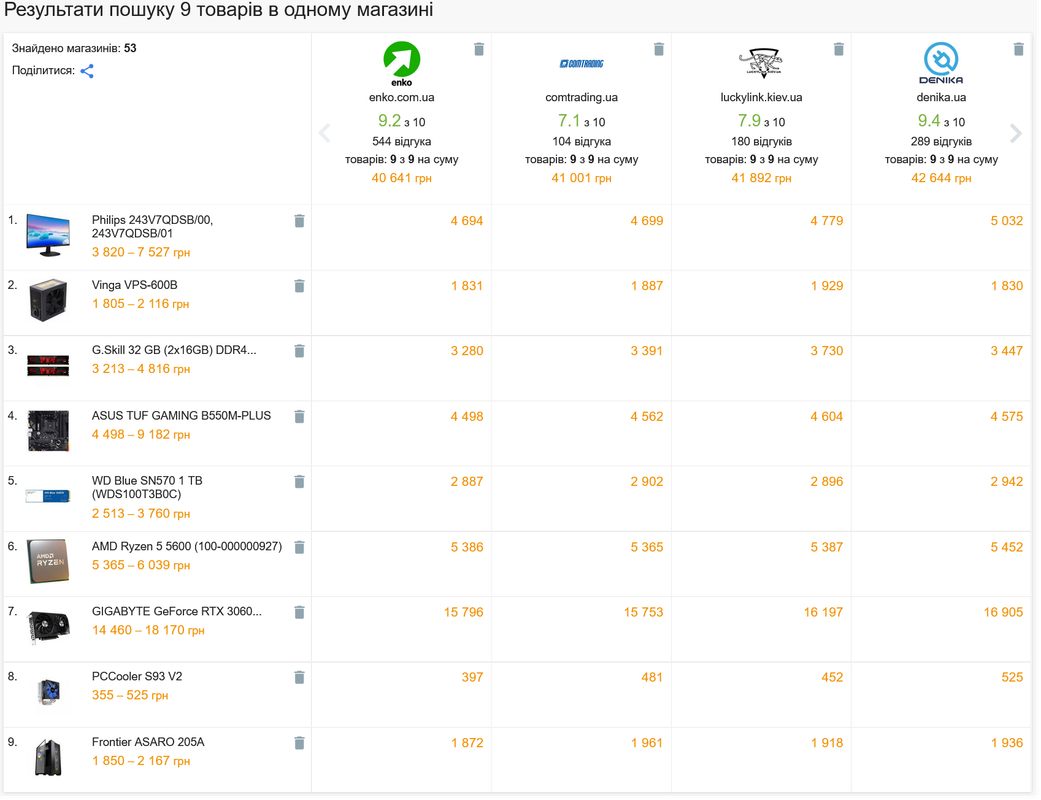
Task: Open AMD Ryzen 5 5600 product link
Action: pos(187,547)
